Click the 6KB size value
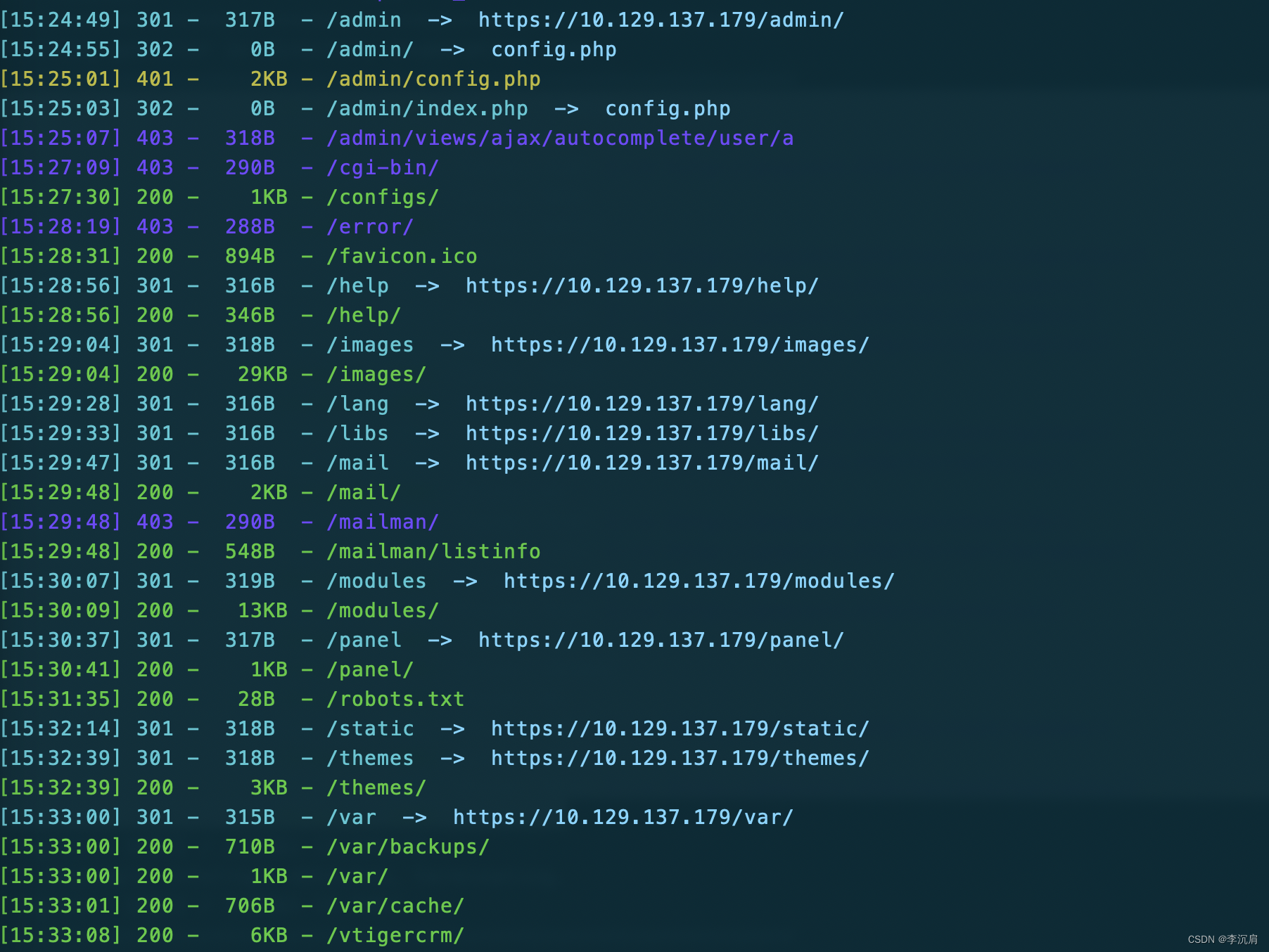The height and width of the screenshot is (952, 1269). (x=269, y=935)
